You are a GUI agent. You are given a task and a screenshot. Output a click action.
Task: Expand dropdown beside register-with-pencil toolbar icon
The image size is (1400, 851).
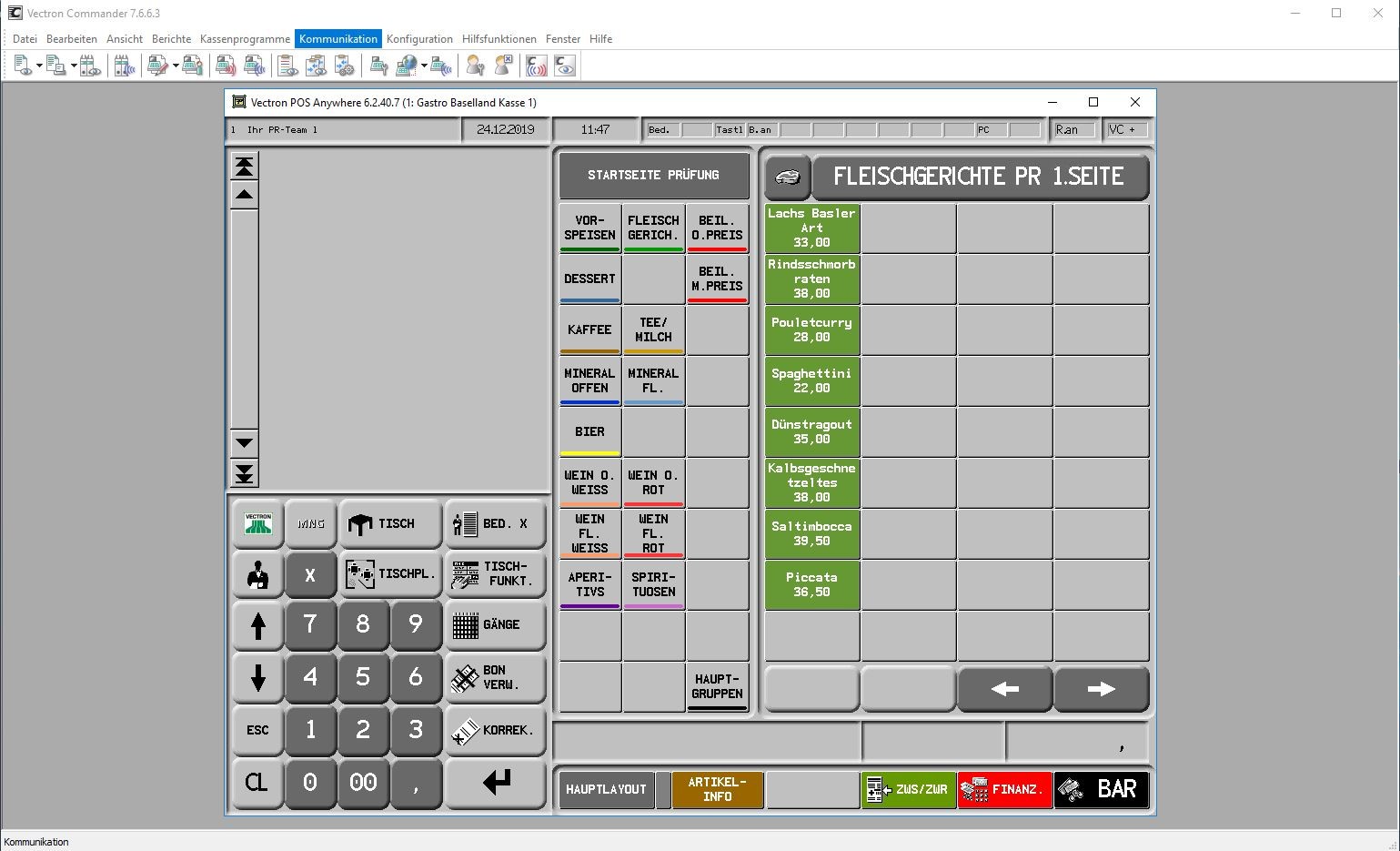(176, 66)
